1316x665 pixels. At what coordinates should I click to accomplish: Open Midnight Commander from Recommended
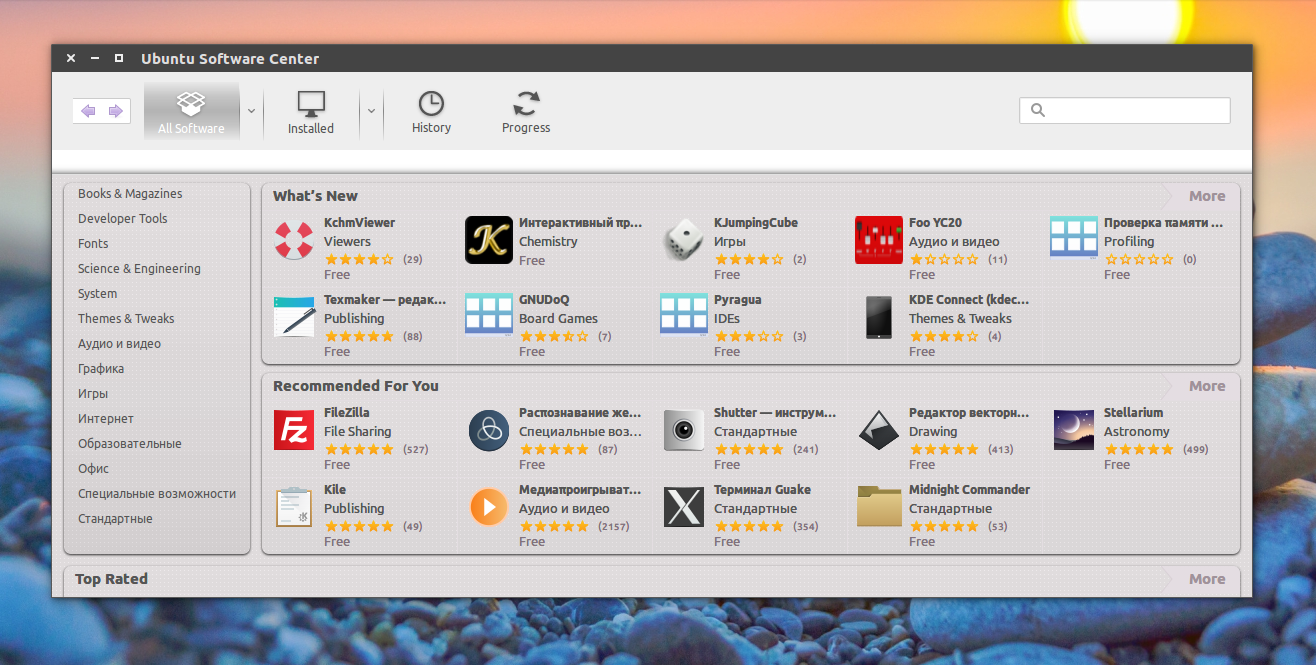point(878,507)
